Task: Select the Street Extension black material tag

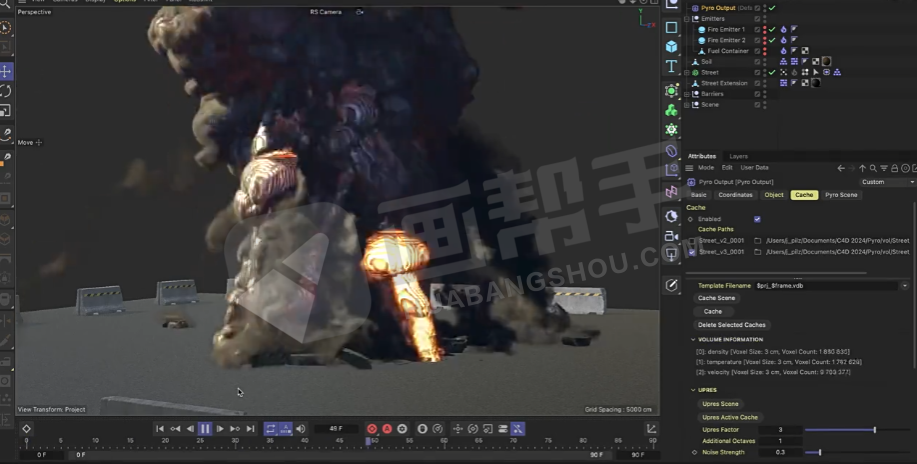Action: tap(816, 83)
